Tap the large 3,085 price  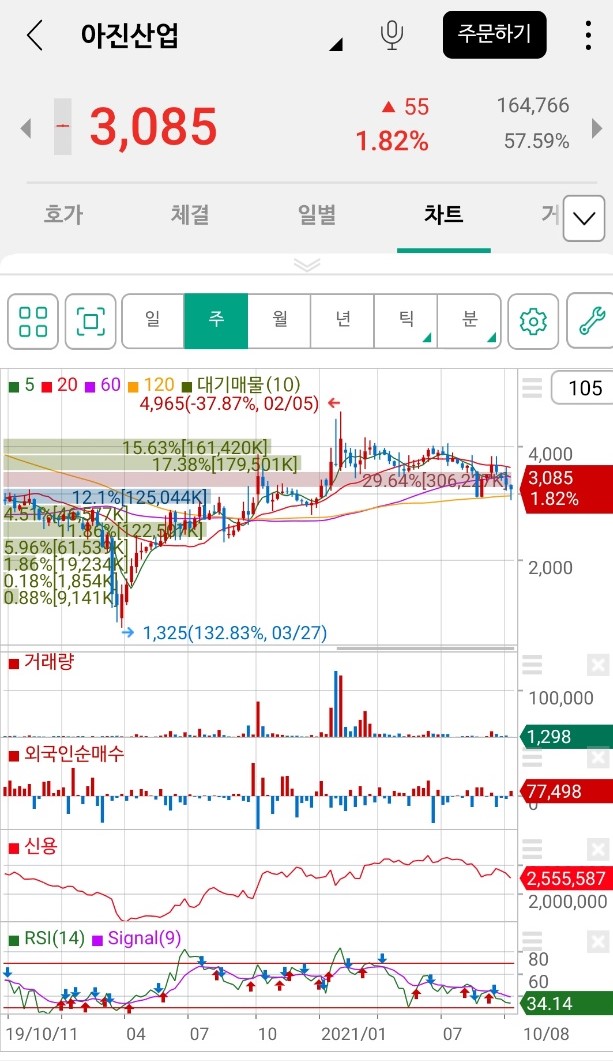pyautogui.click(x=154, y=127)
